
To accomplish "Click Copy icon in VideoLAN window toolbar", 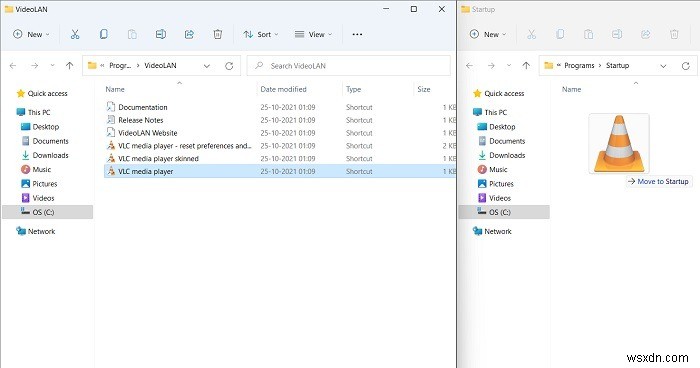I will (103, 34).
